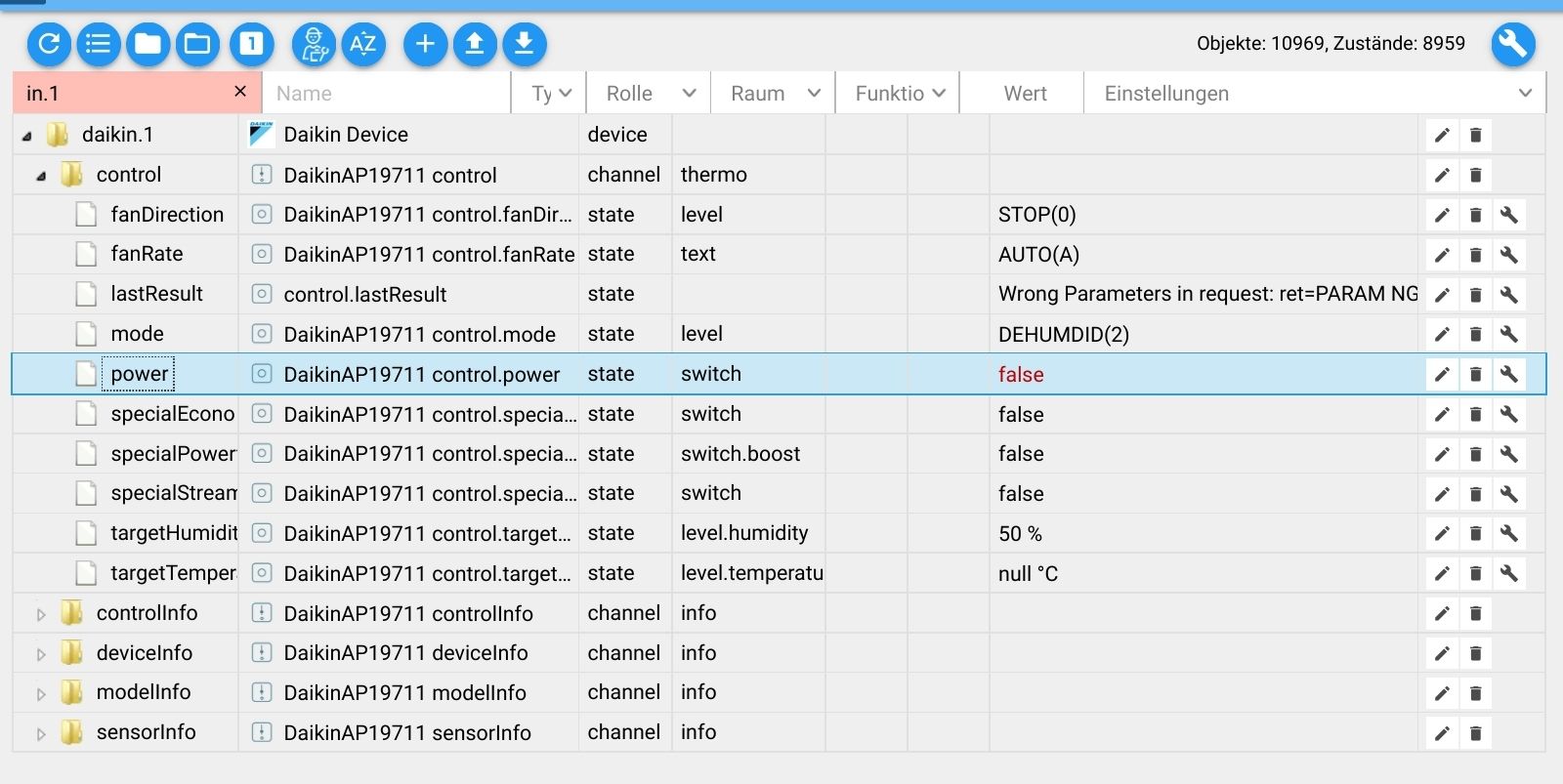Collapse the daikin.1 tree node
Image resolution: width=1563 pixels, height=784 pixels.
(x=26, y=136)
